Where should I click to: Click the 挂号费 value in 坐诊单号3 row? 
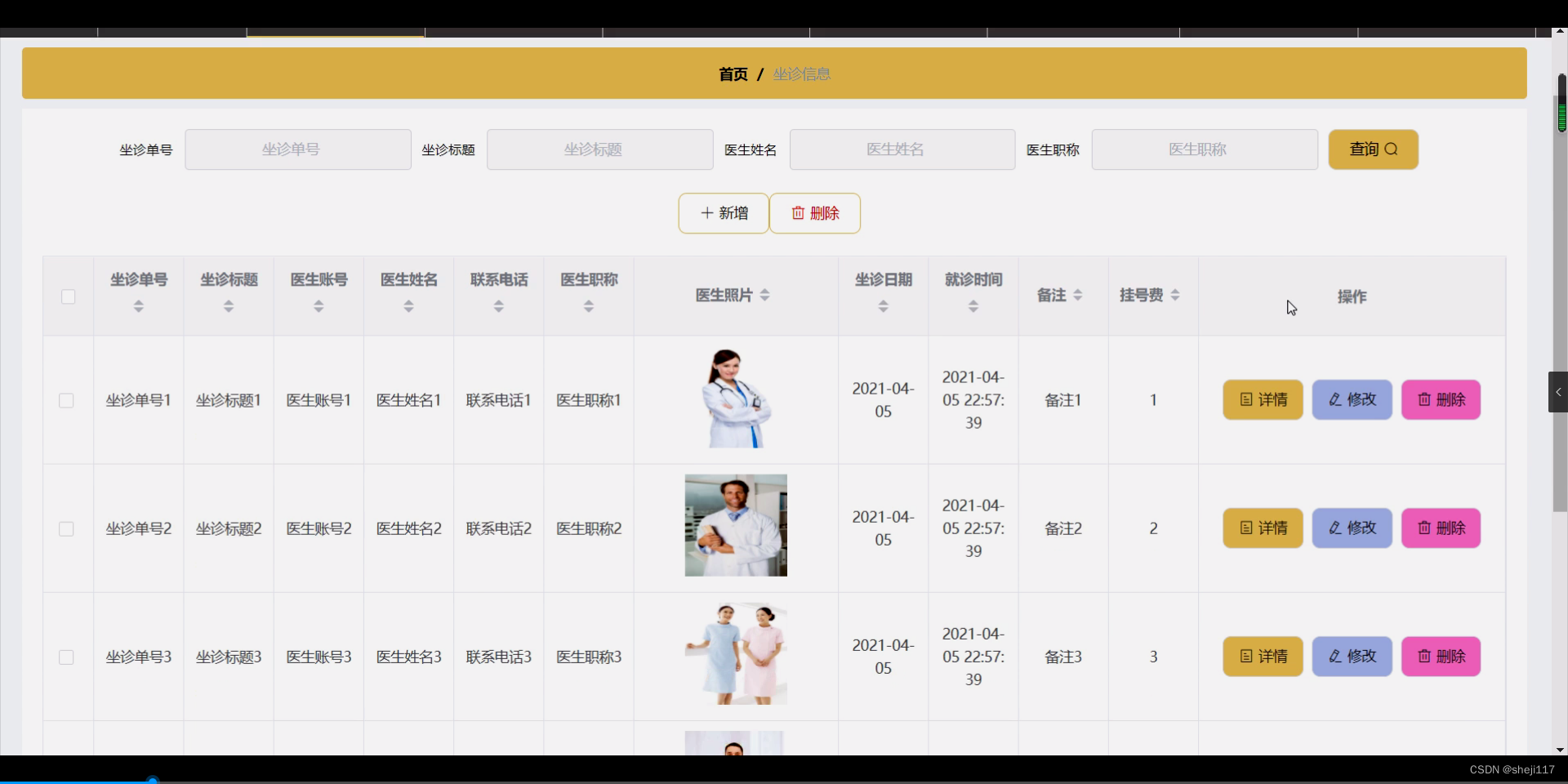pyautogui.click(x=1153, y=657)
